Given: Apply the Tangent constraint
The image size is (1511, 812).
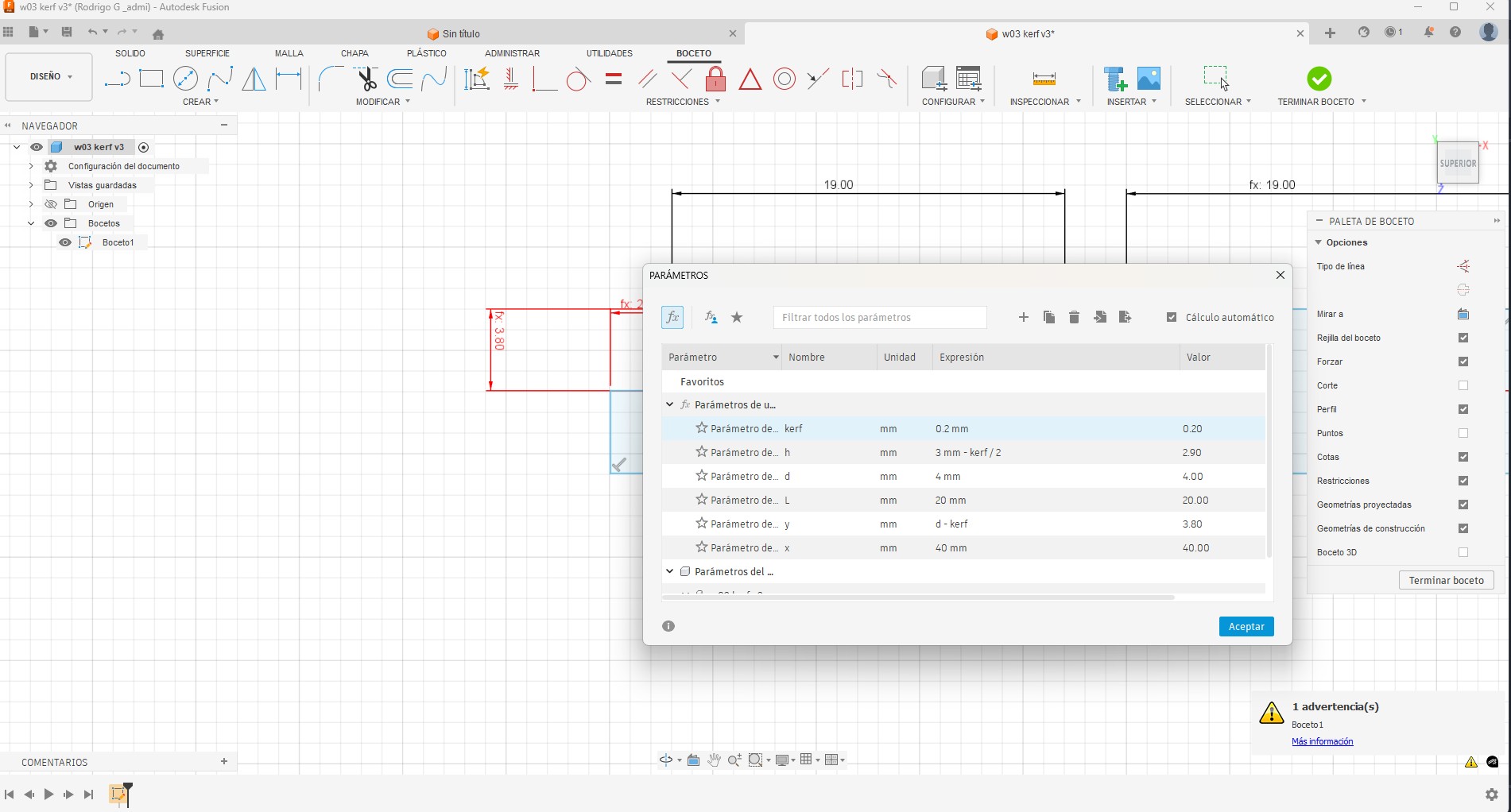Looking at the screenshot, I should click(578, 79).
